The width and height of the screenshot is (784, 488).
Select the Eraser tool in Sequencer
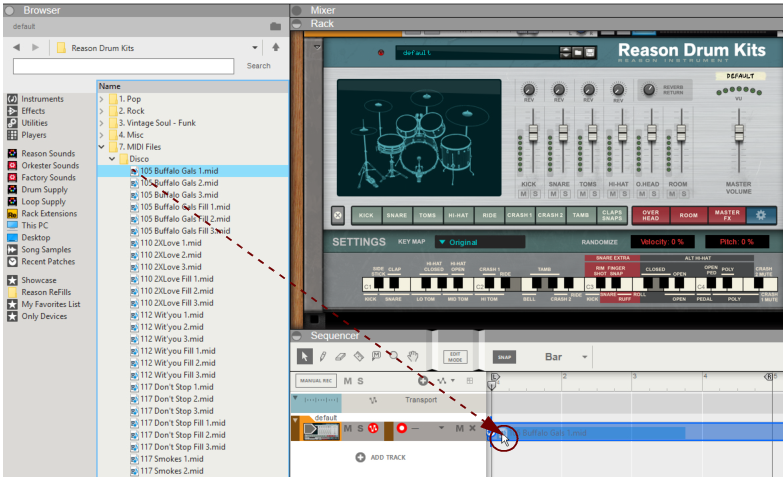tap(340, 356)
